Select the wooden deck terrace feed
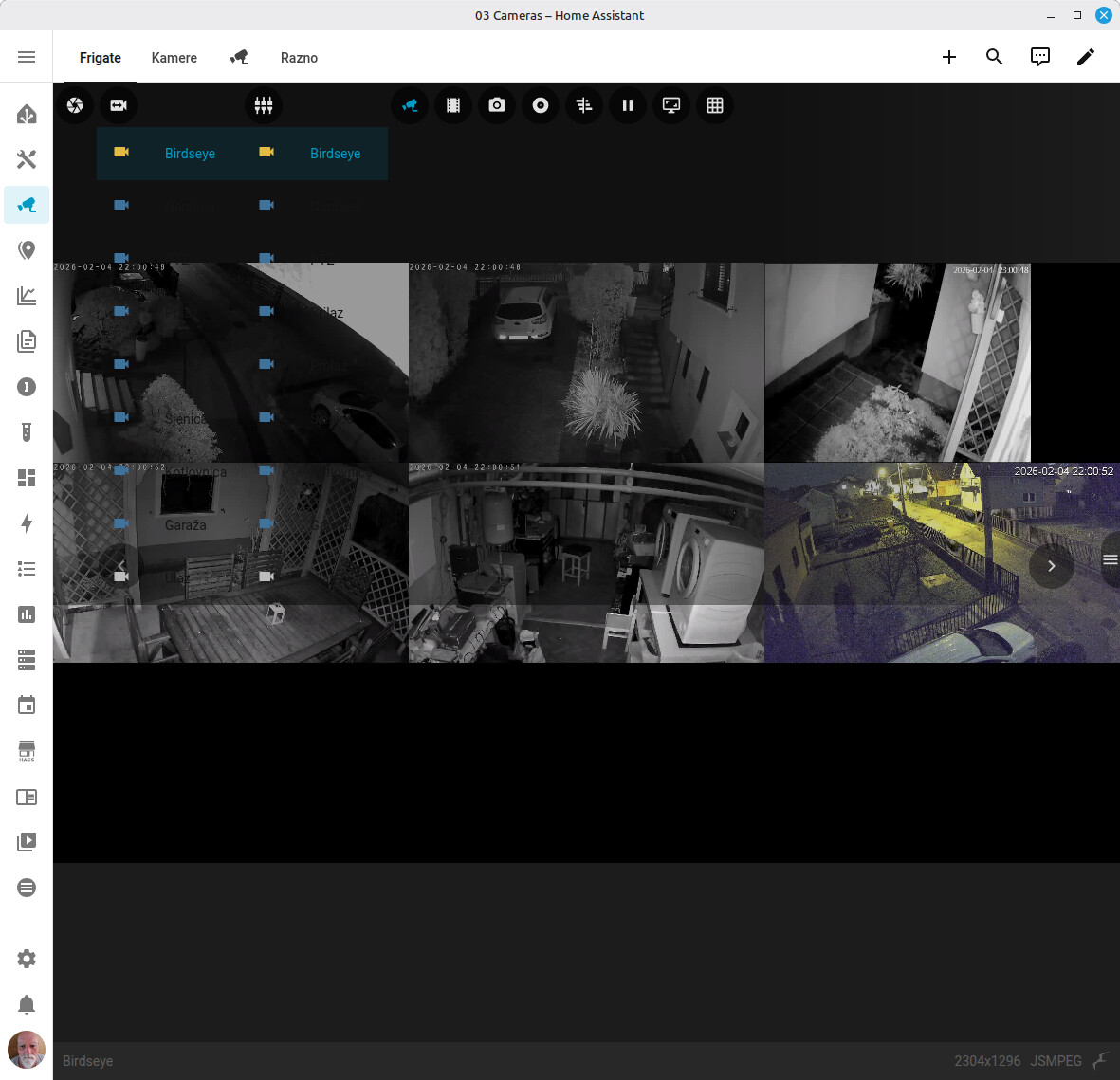 [x=230, y=562]
